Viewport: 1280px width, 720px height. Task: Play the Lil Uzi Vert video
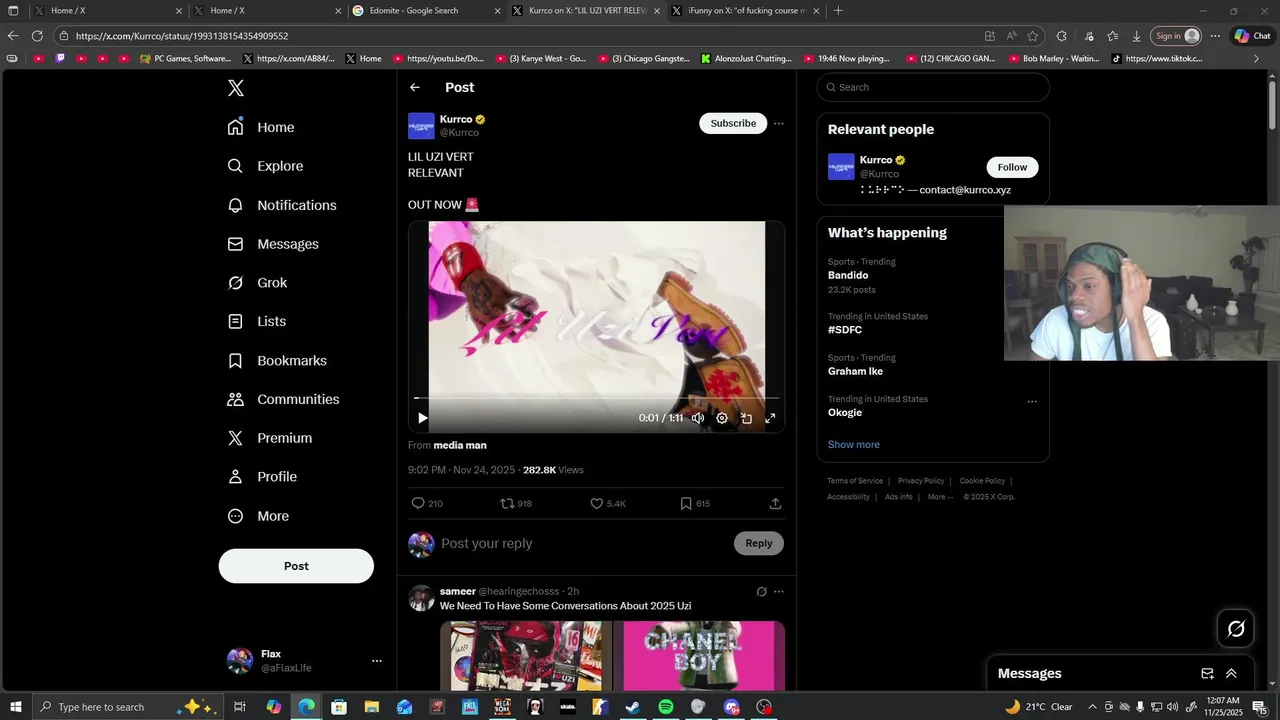(x=422, y=418)
